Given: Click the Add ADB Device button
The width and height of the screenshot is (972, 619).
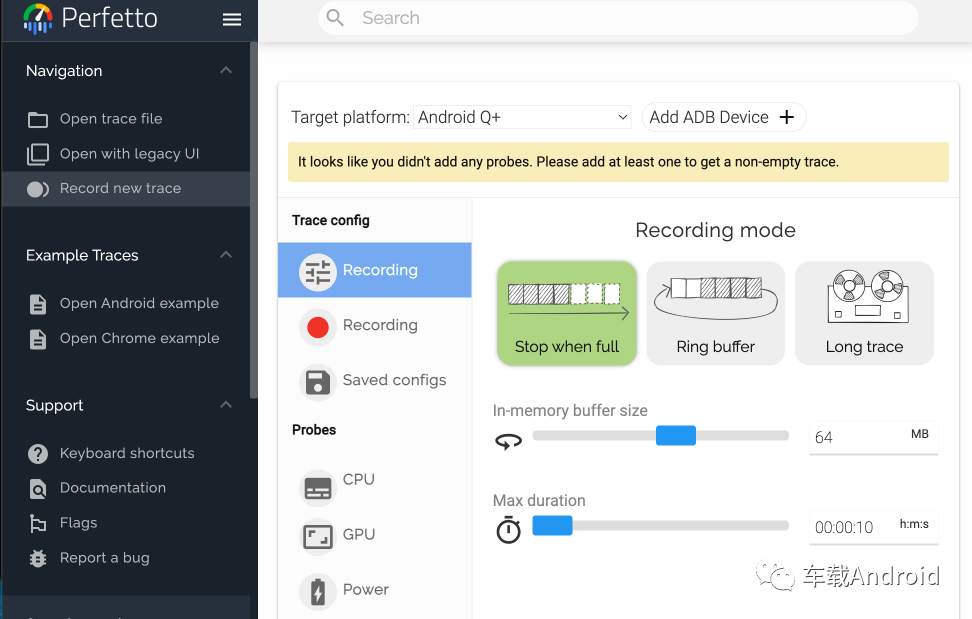Looking at the screenshot, I should click(723, 117).
